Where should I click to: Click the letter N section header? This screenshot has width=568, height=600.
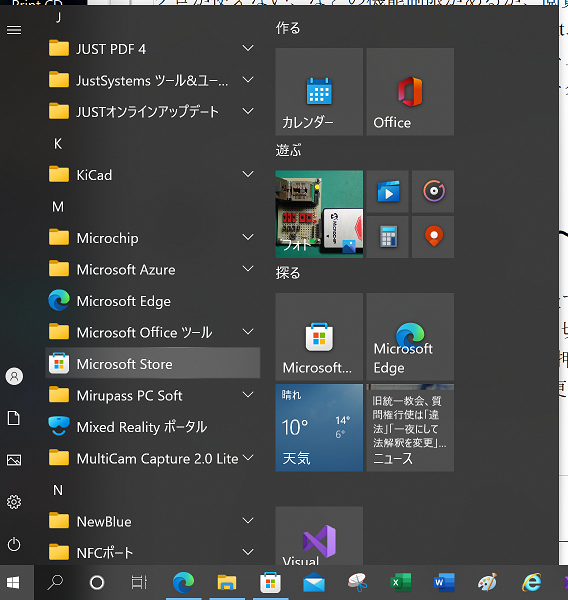58,490
